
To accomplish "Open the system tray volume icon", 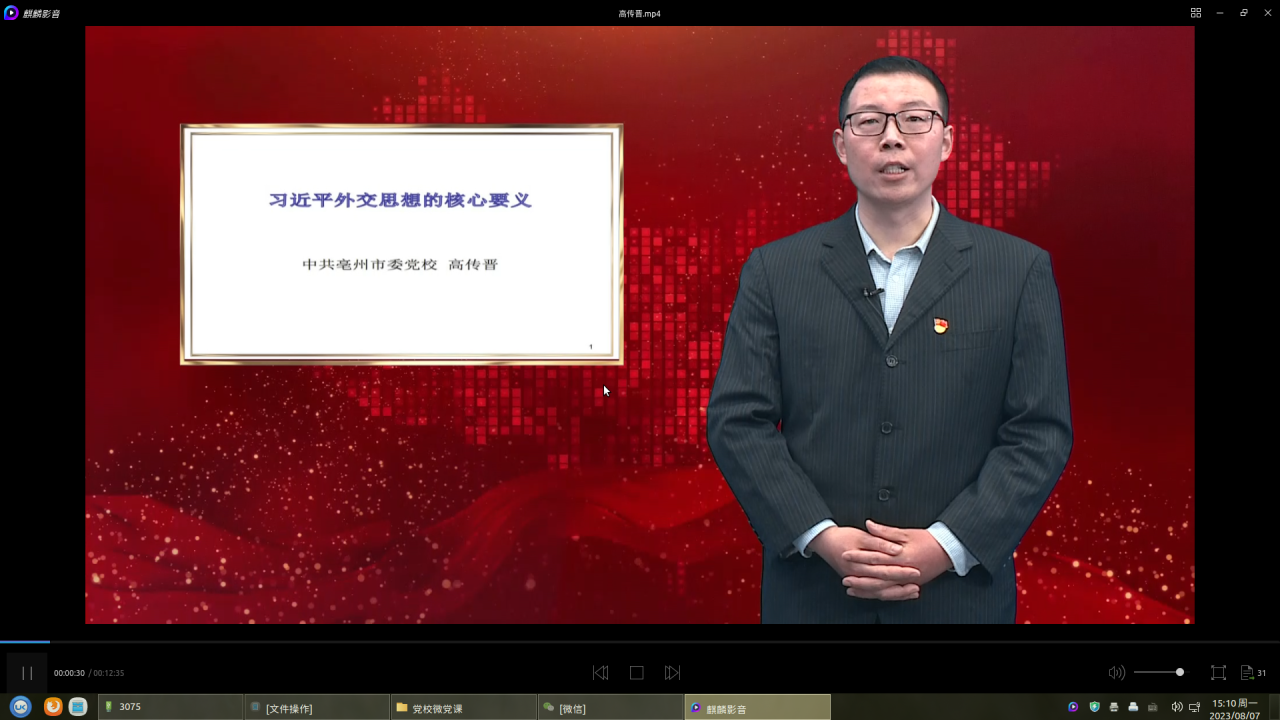I will coord(1176,707).
